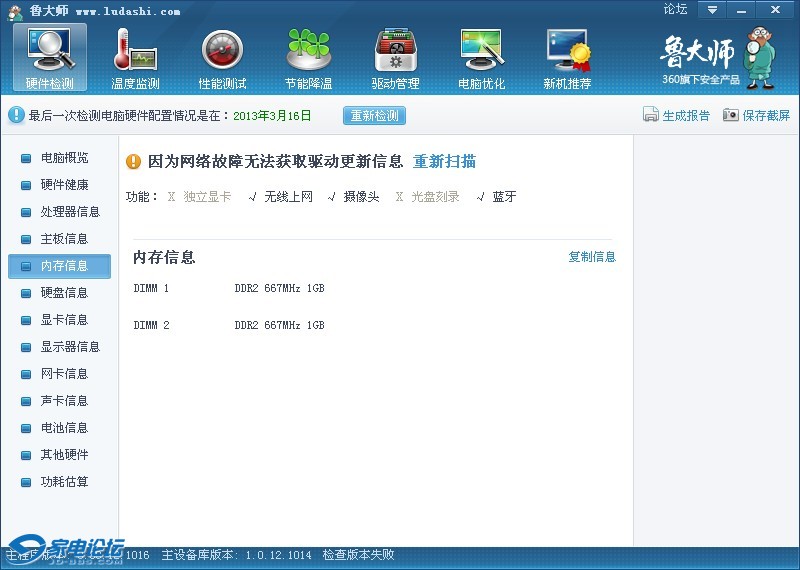The image size is (800, 570).
Task: Open 驱动管理 driver management
Action: [x=395, y=58]
